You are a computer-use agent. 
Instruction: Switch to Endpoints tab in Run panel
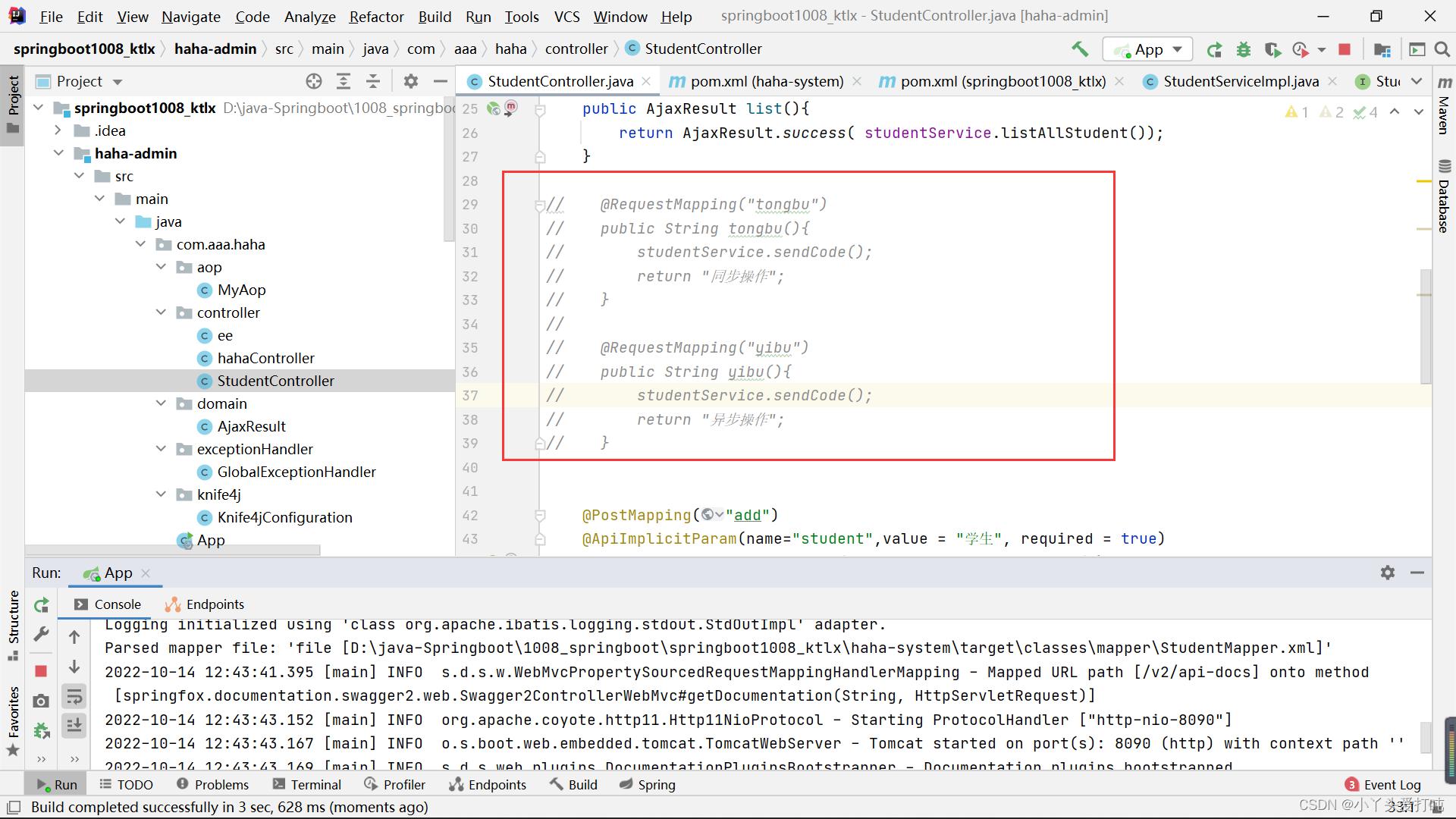[x=205, y=604]
